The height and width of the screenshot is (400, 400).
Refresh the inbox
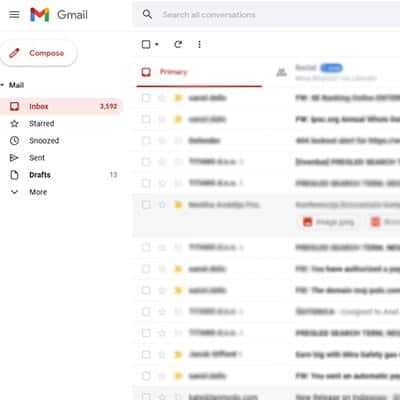point(178,44)
